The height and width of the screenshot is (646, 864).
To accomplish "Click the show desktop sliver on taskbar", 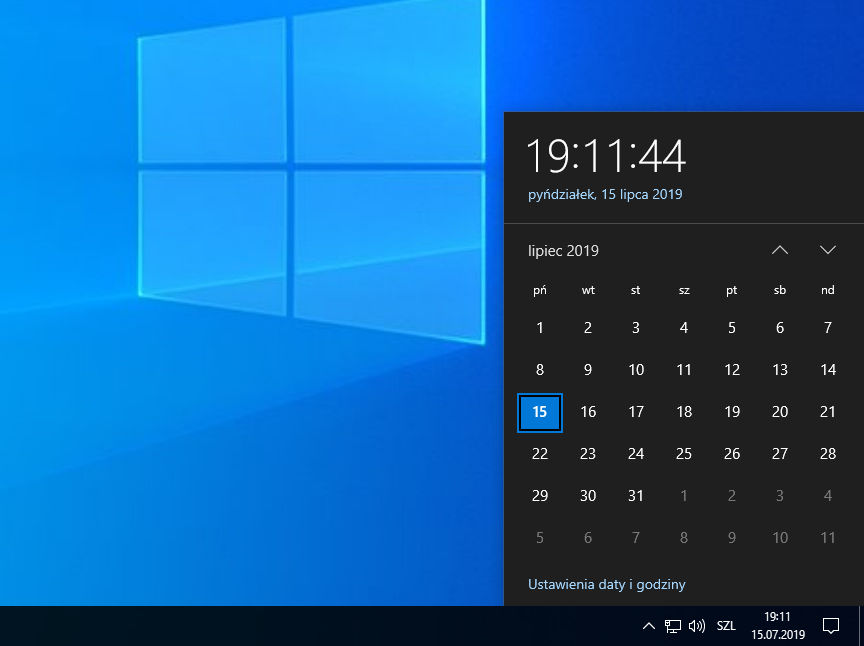I will pos(861,626).
